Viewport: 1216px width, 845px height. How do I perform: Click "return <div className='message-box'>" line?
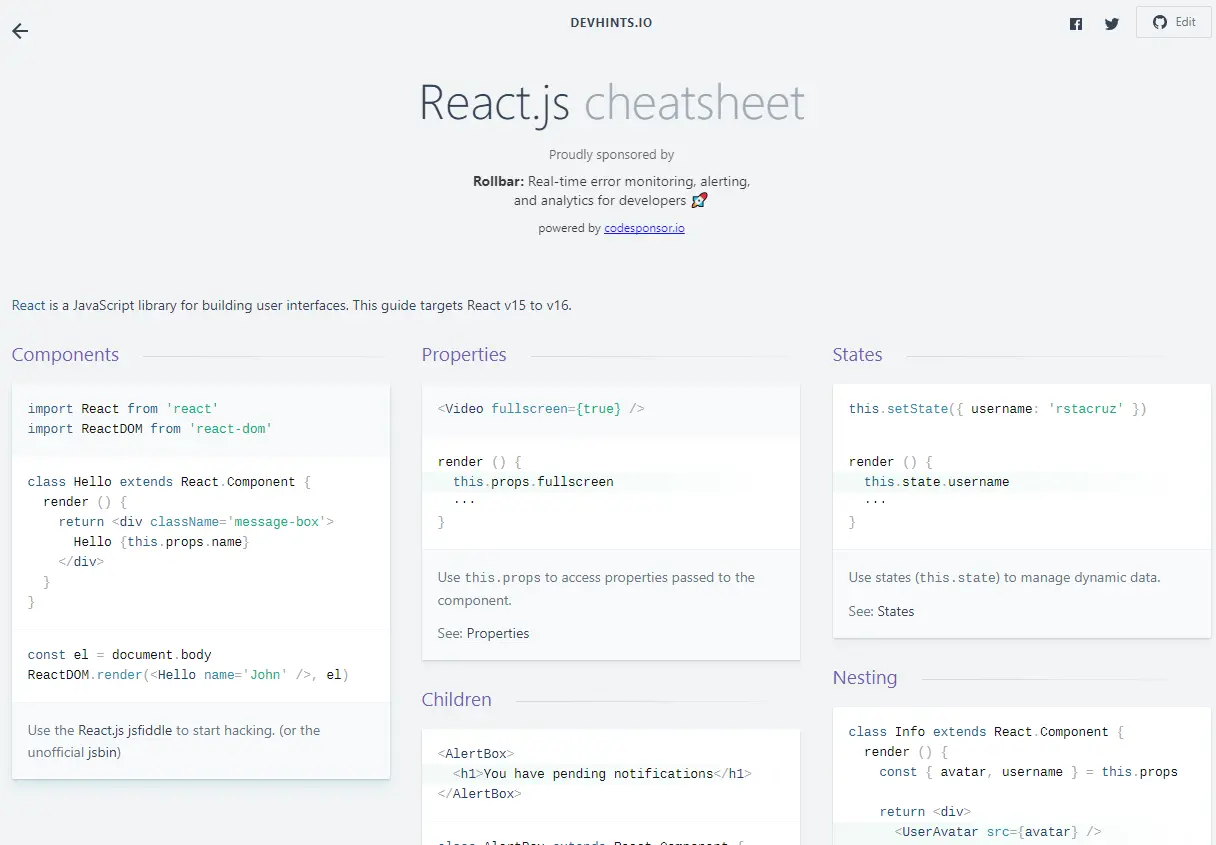pyautogui.click(x=196, y=522)
